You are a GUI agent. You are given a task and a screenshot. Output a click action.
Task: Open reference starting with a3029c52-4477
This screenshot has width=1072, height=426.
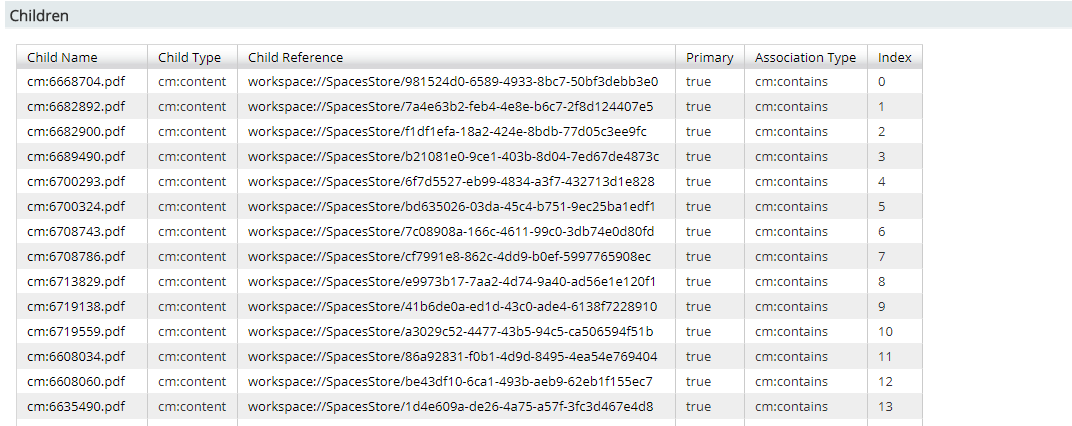(x=451, y=332)
